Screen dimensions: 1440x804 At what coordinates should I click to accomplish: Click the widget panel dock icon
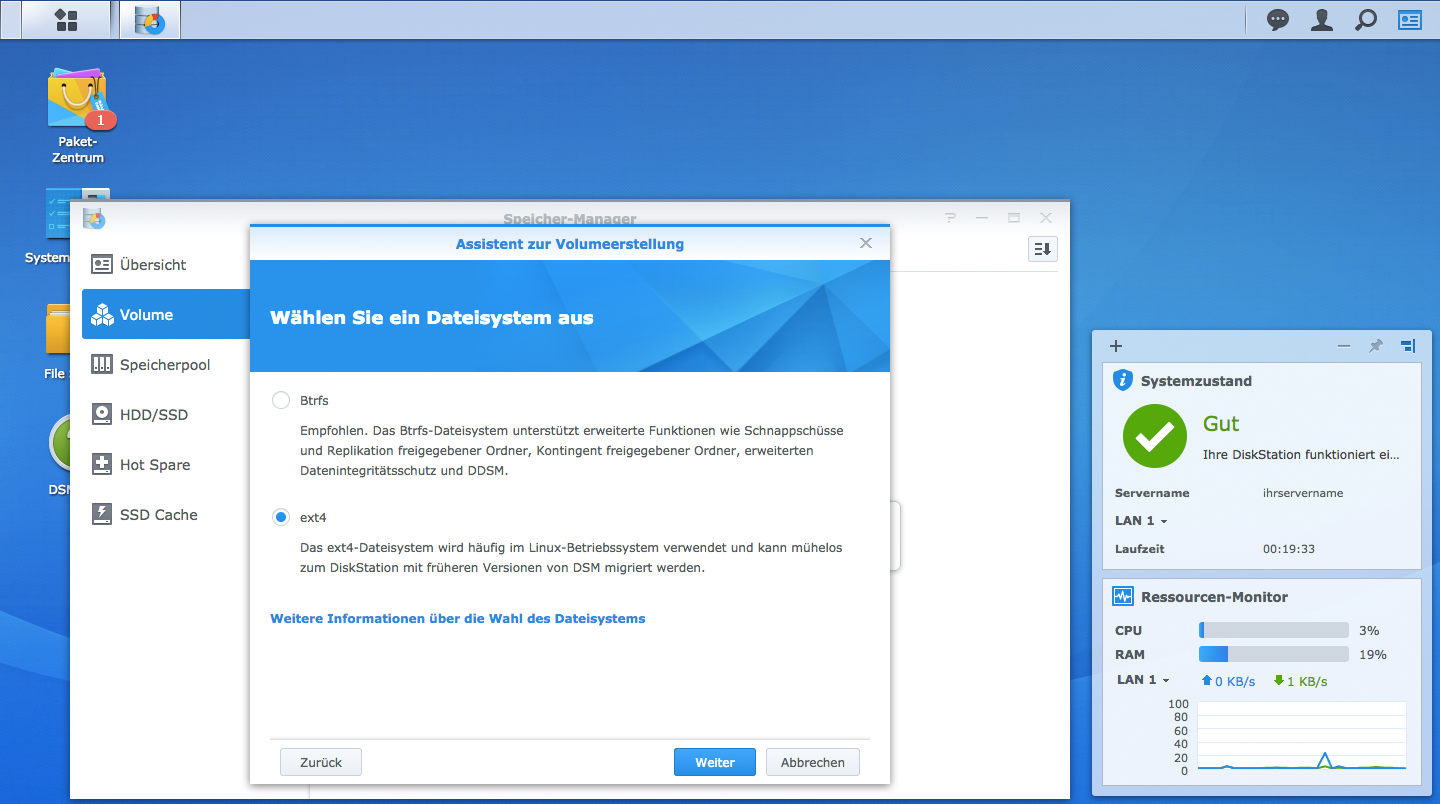pos(1407,346)
